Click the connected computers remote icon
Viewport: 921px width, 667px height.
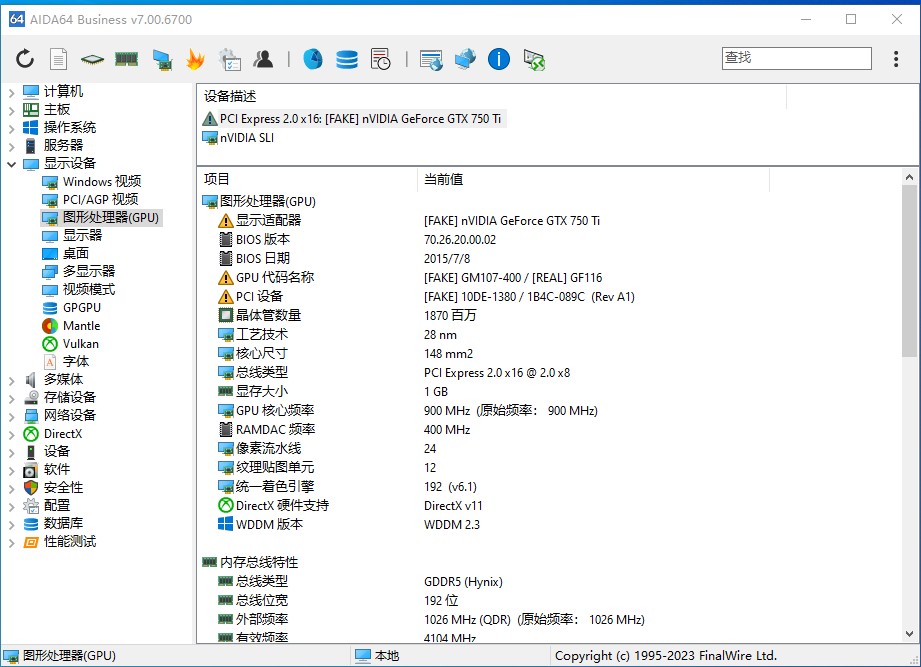click(x=465, y=59)
